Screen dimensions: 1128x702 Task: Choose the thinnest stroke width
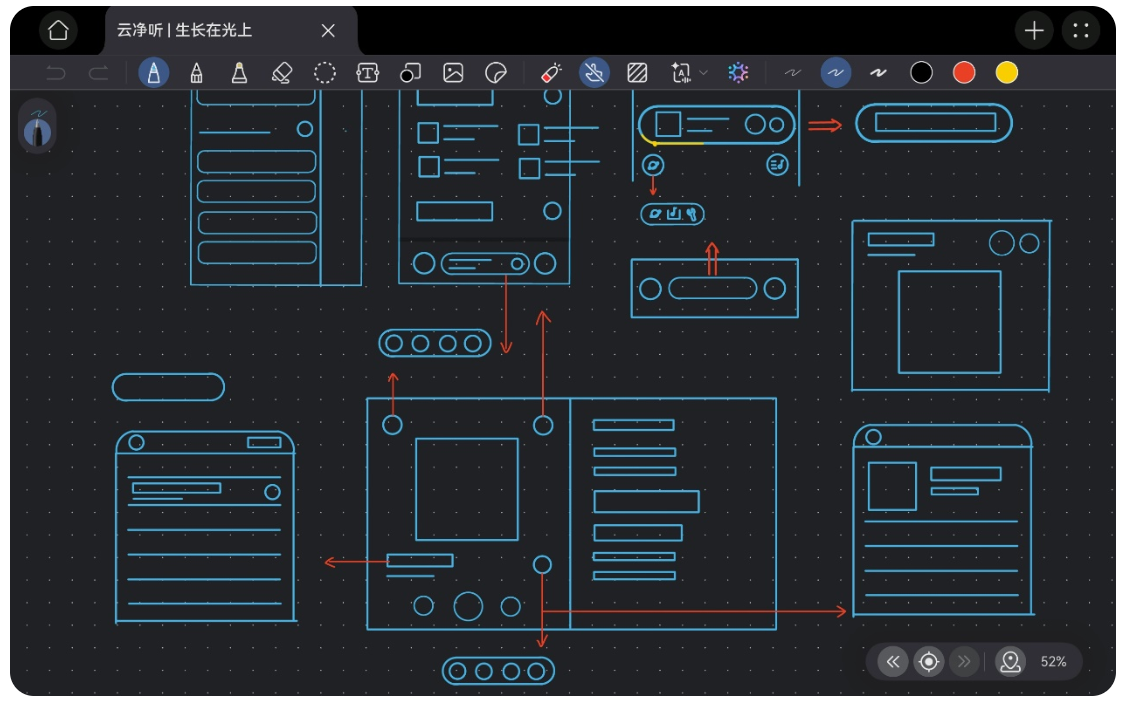[792, 73]
